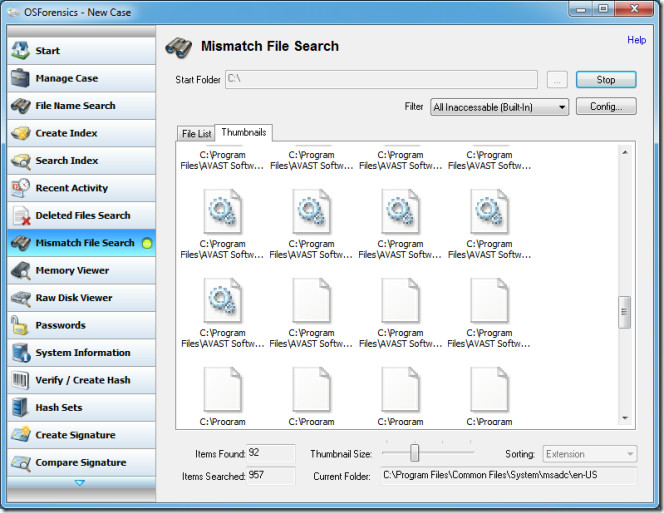Click the Recent Activity clock icon

point(20,188)
